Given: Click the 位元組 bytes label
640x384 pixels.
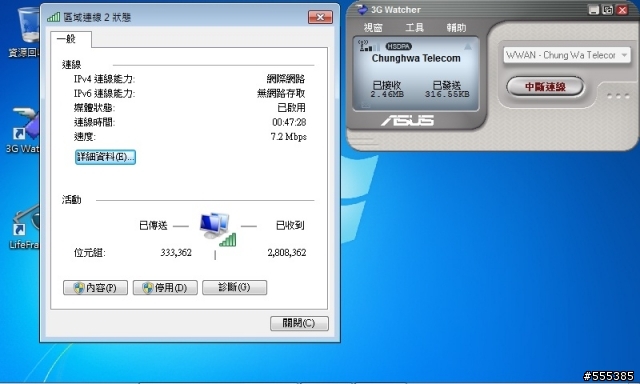Looking at the screenshot, I should tap(89, 253).
